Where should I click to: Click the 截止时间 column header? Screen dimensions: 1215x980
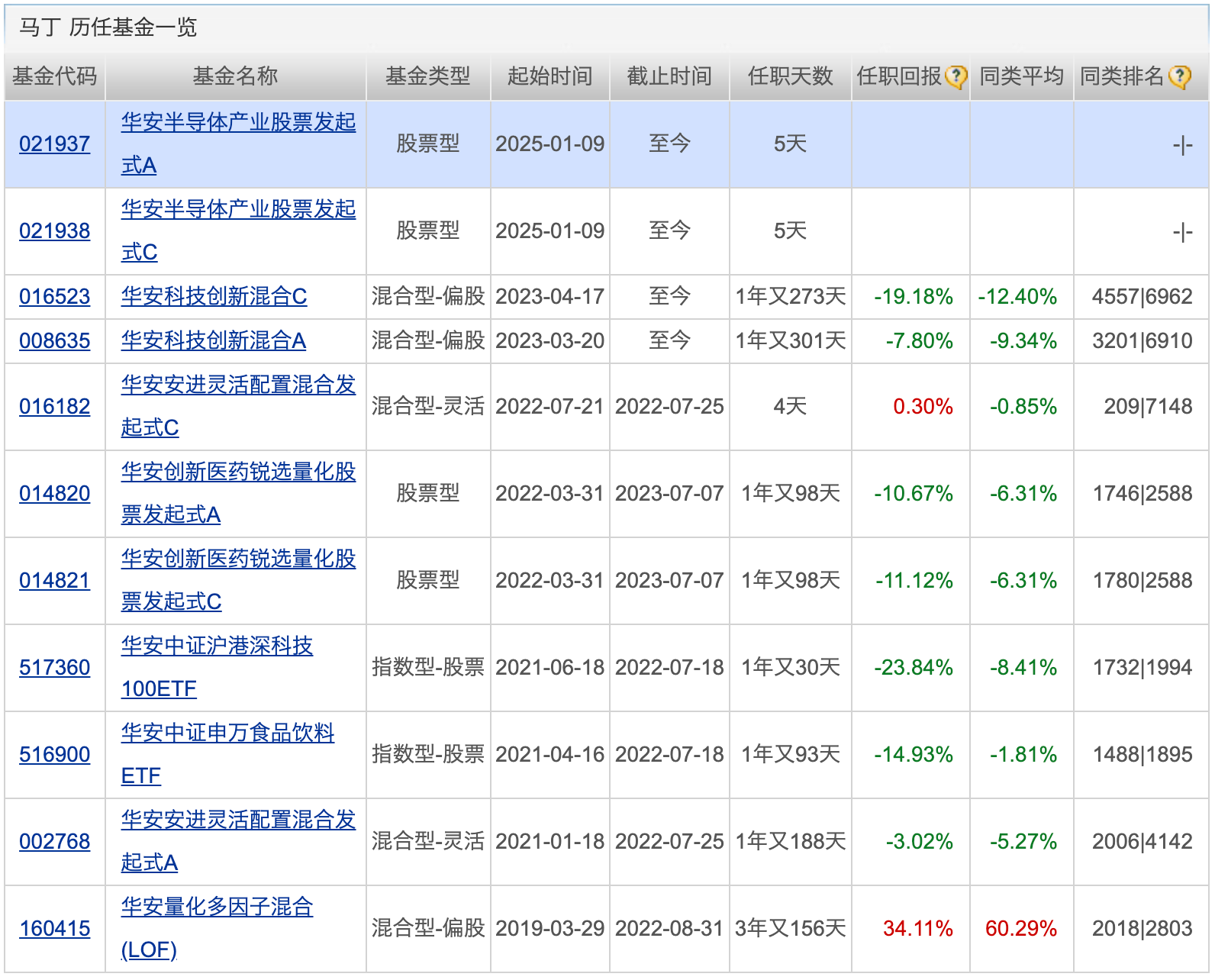click(x=669, y=76)
